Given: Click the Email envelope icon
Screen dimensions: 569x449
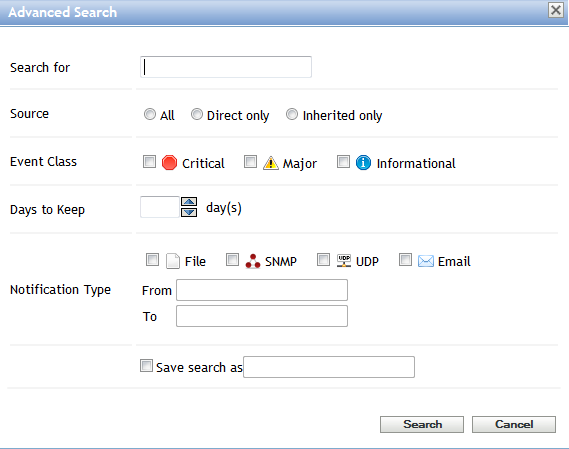Looking at the screenshot, I should (426, 261).
